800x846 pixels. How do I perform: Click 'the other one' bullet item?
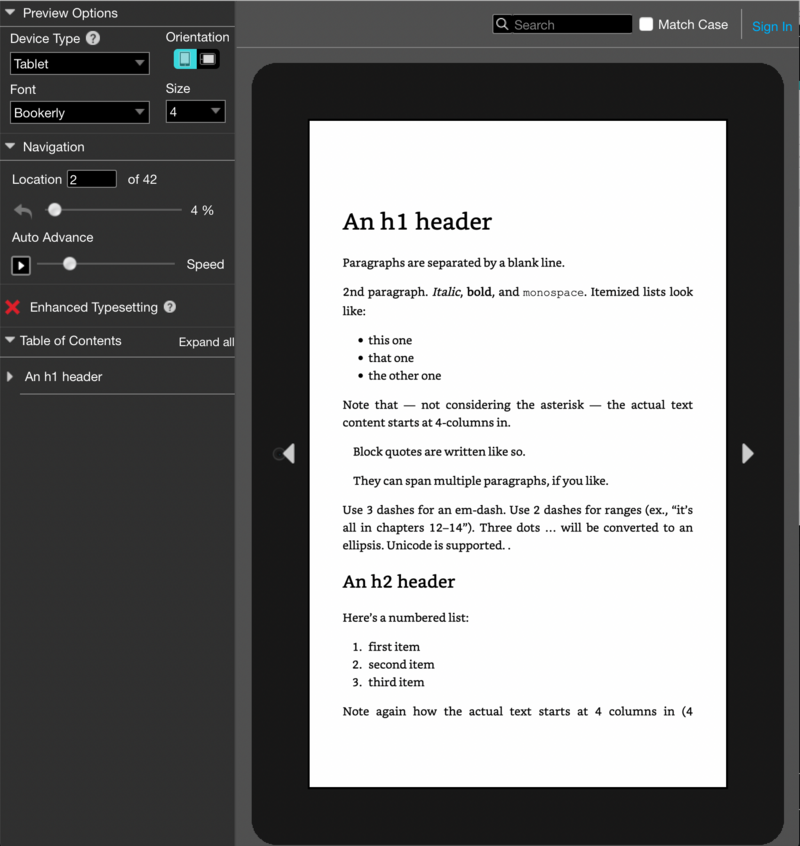(x=405, y=376)
